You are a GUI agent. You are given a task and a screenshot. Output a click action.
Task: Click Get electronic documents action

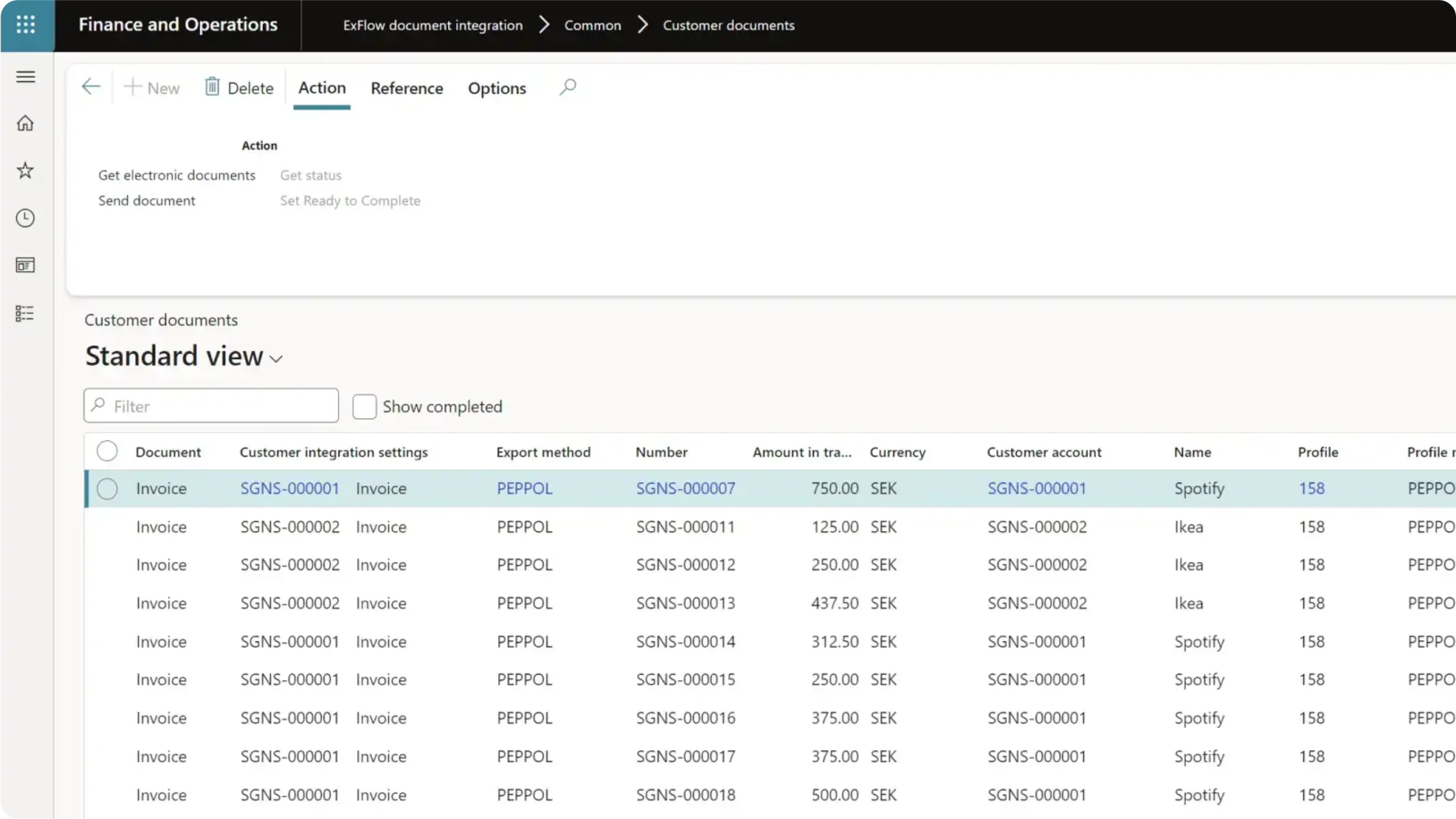point(176,175)
